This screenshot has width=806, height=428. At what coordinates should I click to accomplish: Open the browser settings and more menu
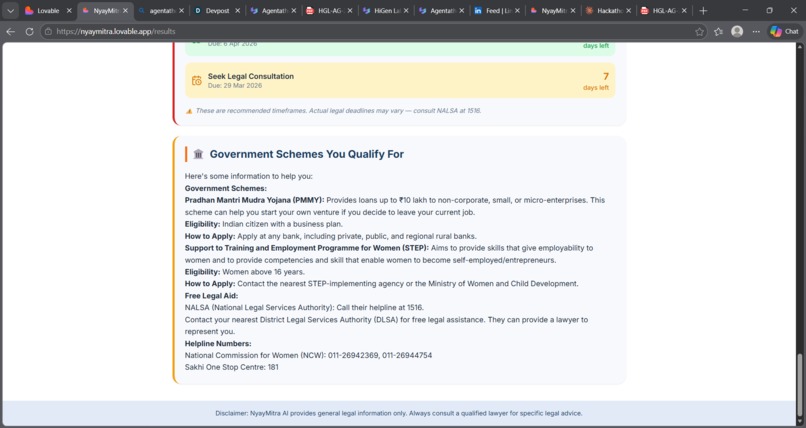coord(756,32)
